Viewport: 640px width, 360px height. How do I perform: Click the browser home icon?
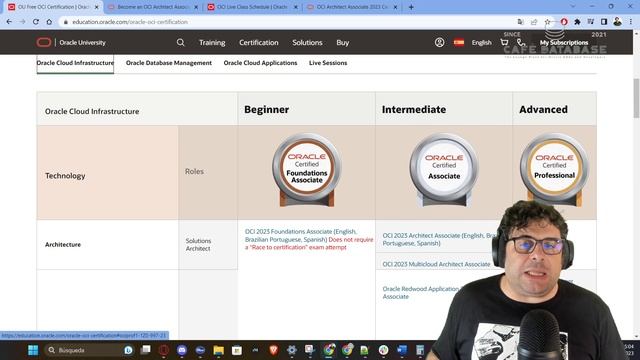49,22
